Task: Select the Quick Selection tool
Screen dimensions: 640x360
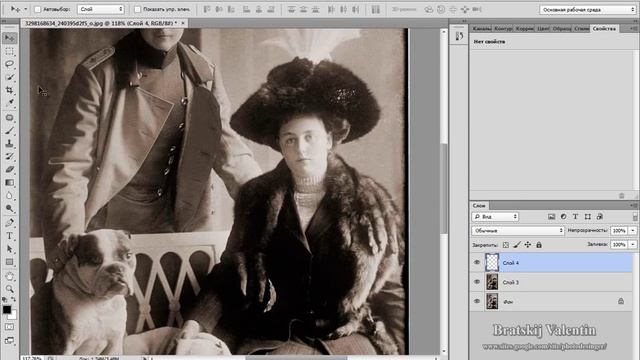Action: pos(9,77)
